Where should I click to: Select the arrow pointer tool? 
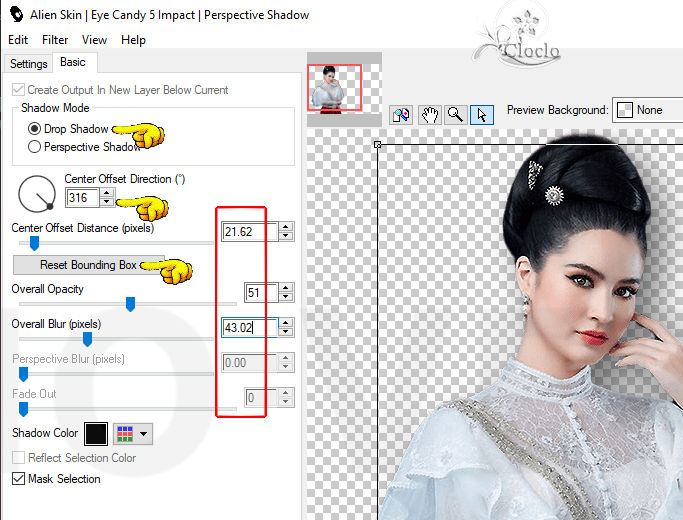pos(482,114)
